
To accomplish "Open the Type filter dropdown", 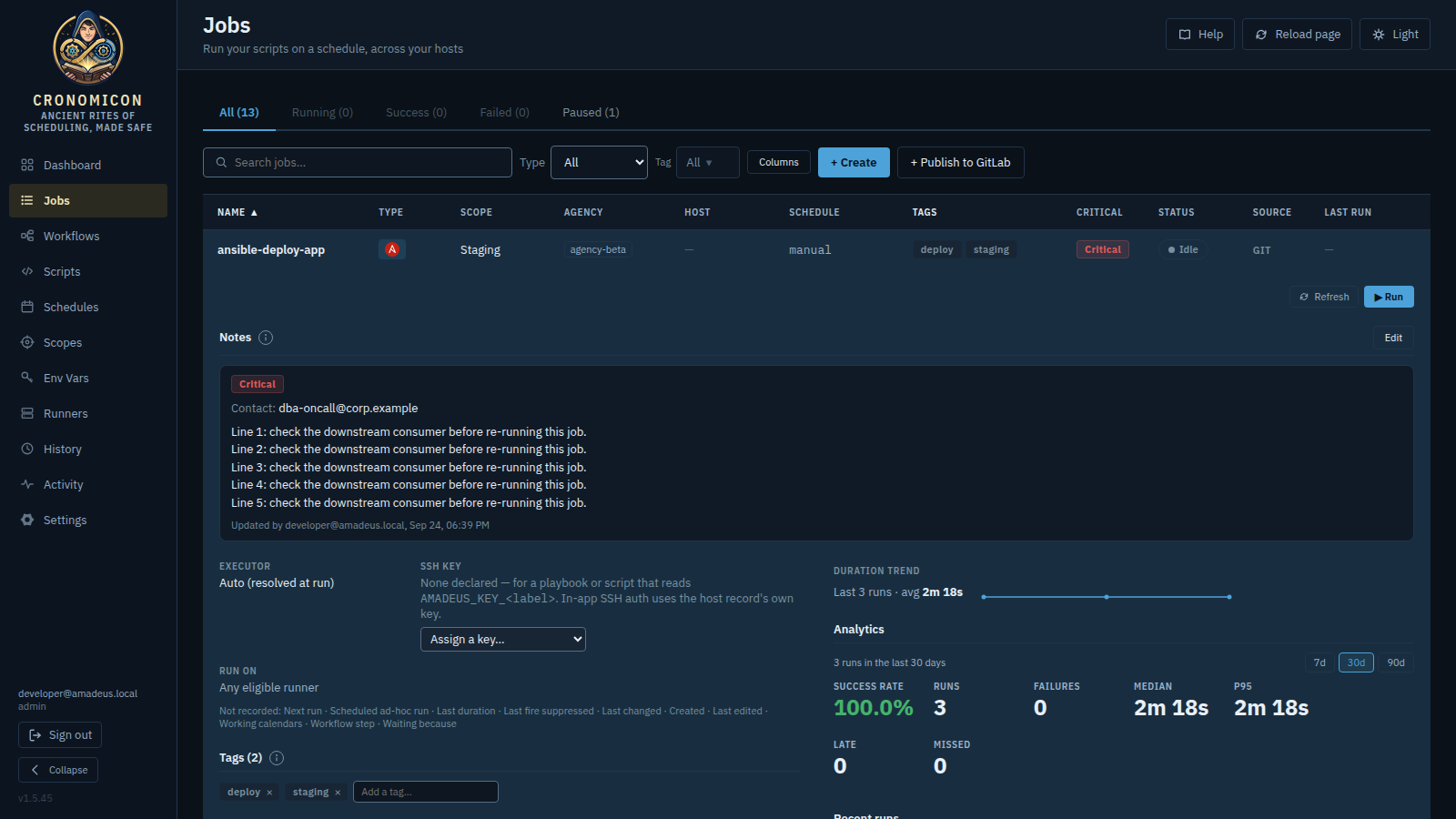I will tap(599, 163).
